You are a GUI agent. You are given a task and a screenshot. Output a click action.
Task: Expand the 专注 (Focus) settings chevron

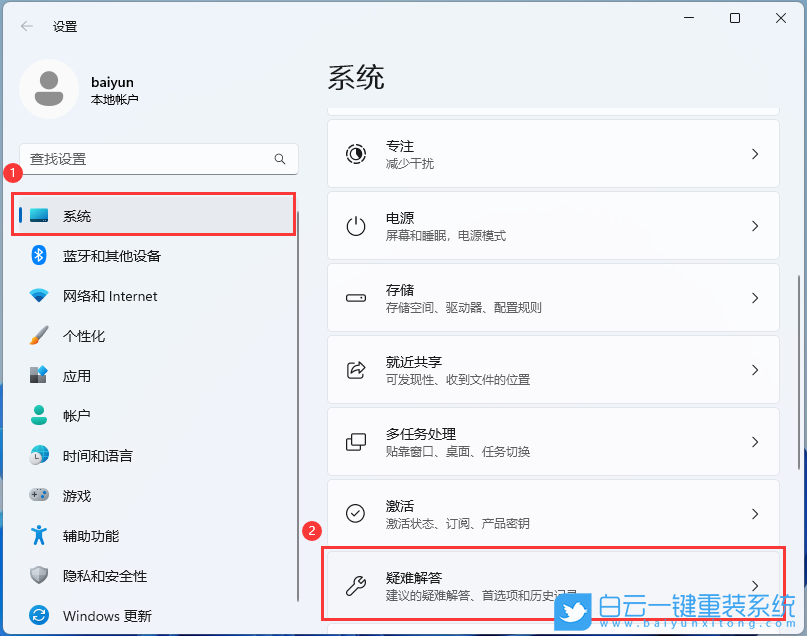coord(755,153)
